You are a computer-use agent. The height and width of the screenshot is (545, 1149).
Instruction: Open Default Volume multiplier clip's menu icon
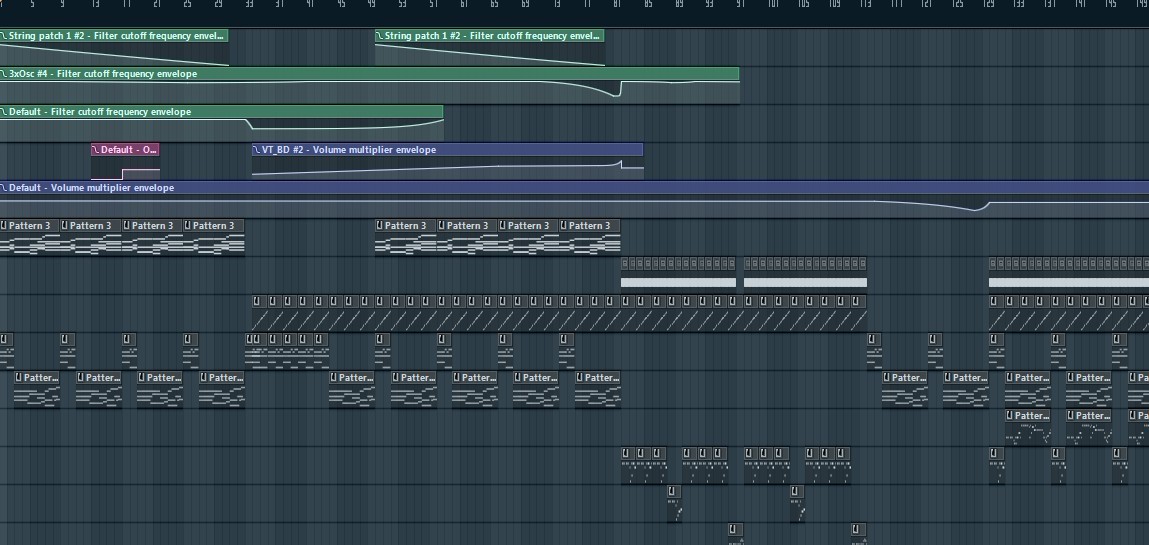[4, 188]
